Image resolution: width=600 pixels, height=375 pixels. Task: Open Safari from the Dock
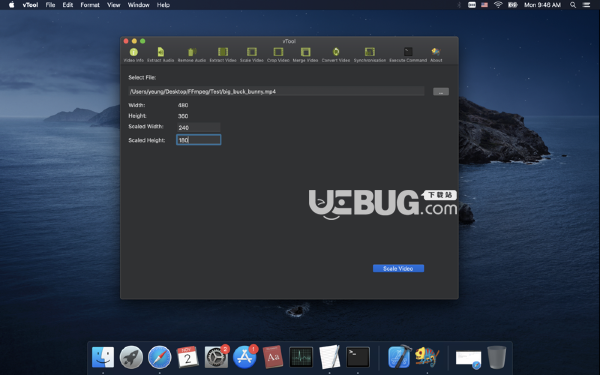click(x=160, y=357)
